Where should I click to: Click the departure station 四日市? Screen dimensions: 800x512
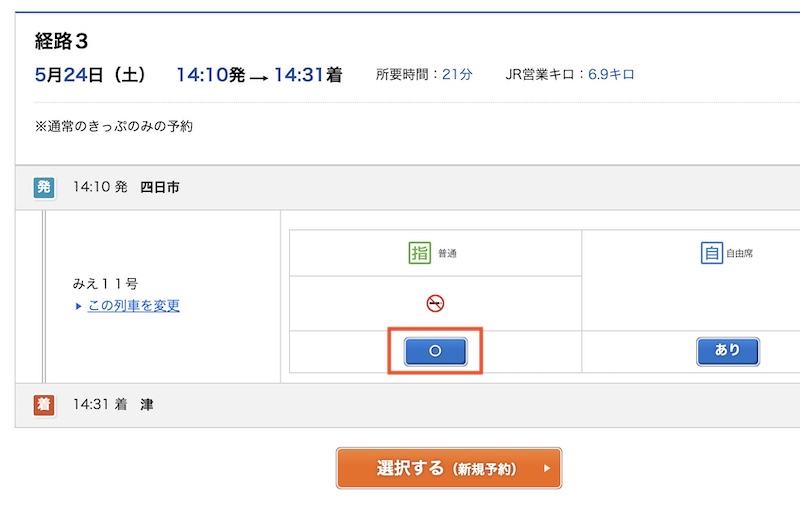pos(160,187)
